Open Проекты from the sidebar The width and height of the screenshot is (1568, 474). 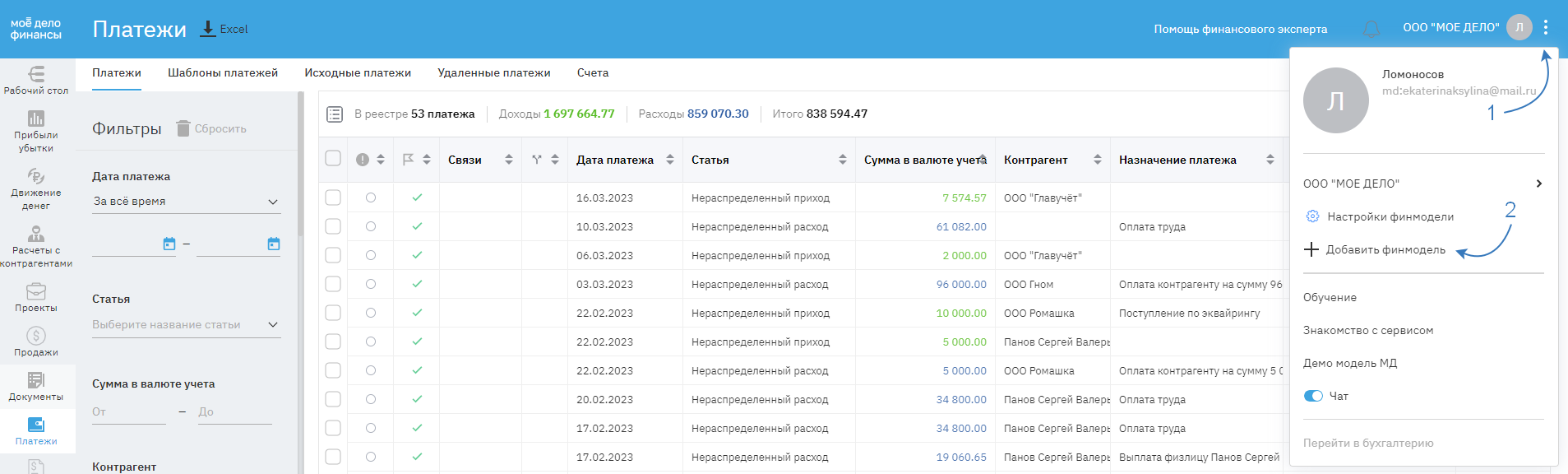coord(36,298)
